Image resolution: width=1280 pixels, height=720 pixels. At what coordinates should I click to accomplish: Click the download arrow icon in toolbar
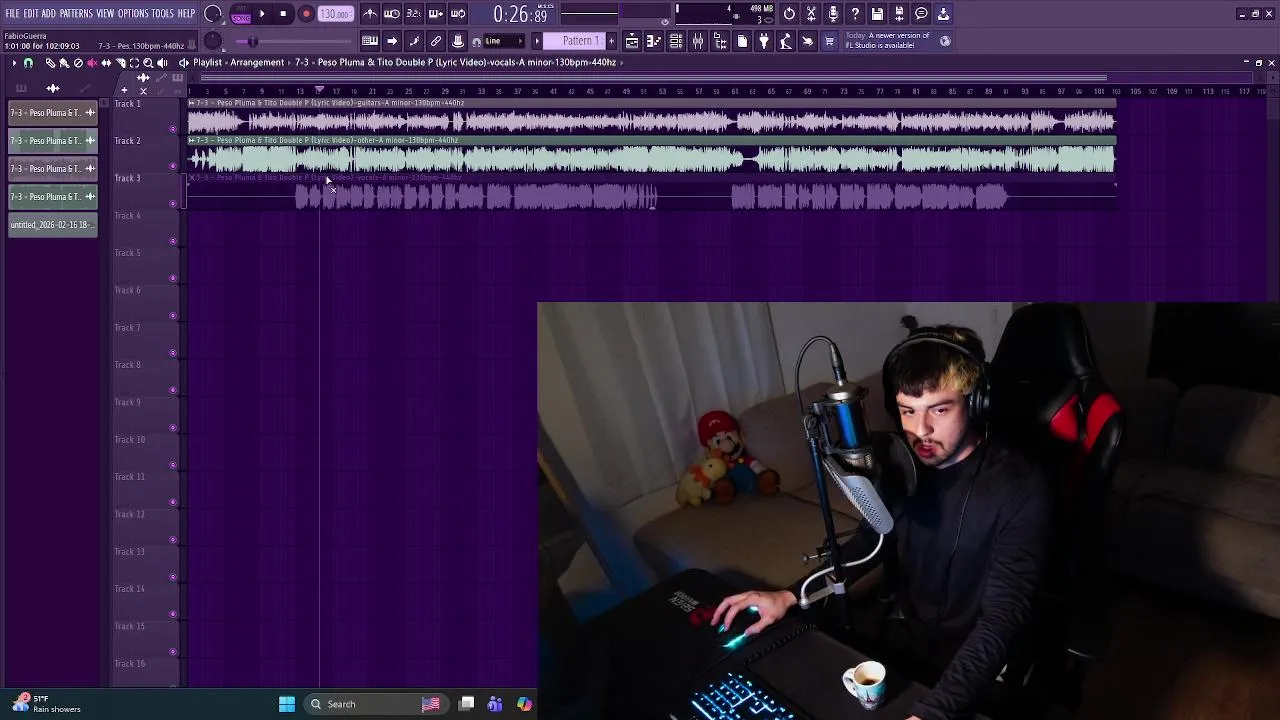point(943,14)
